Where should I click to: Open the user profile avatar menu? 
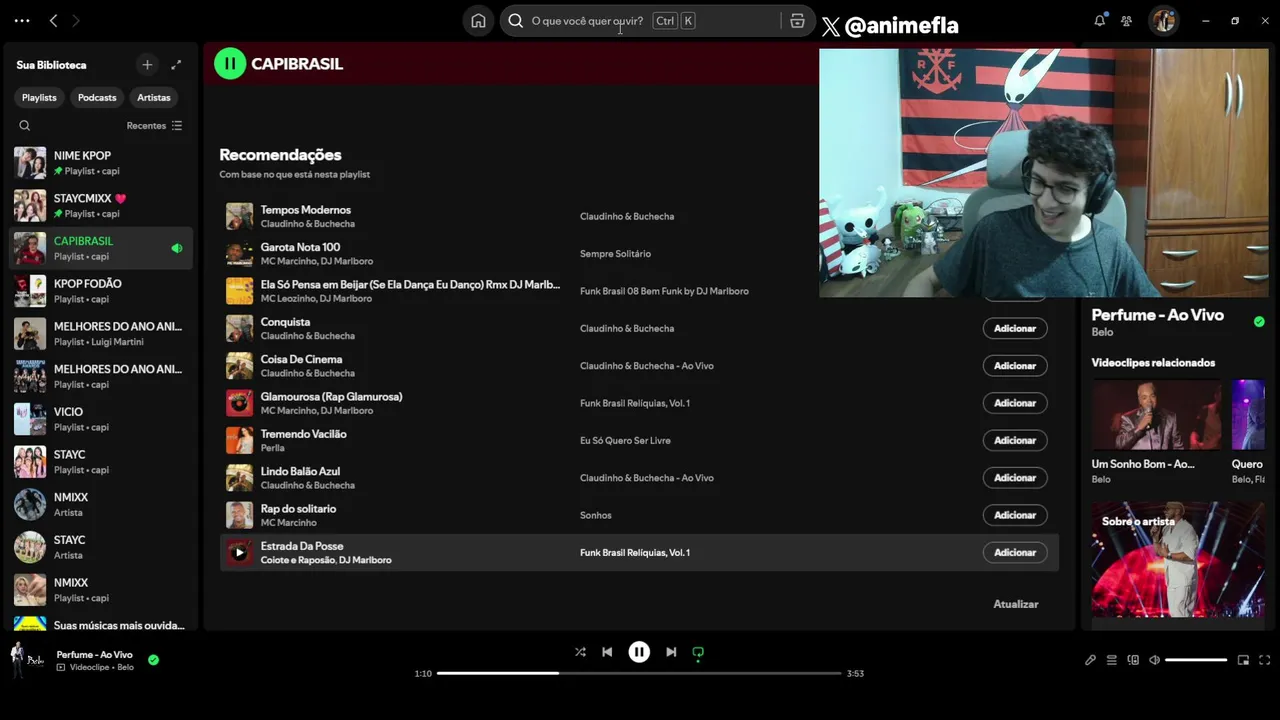pyautogui.click(x=1163, y=21)
